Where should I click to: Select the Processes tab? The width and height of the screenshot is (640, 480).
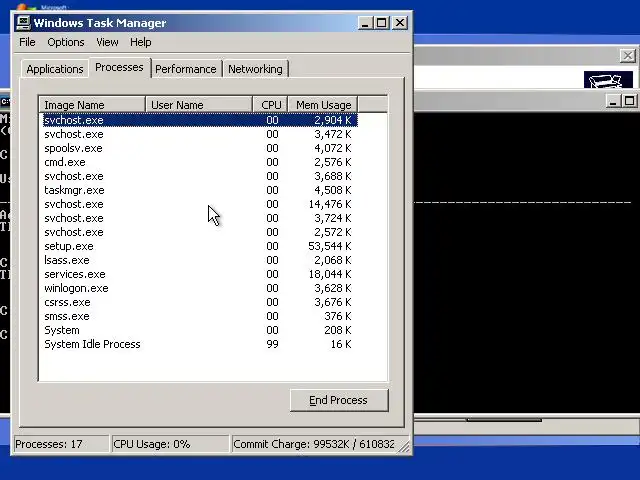119,67
